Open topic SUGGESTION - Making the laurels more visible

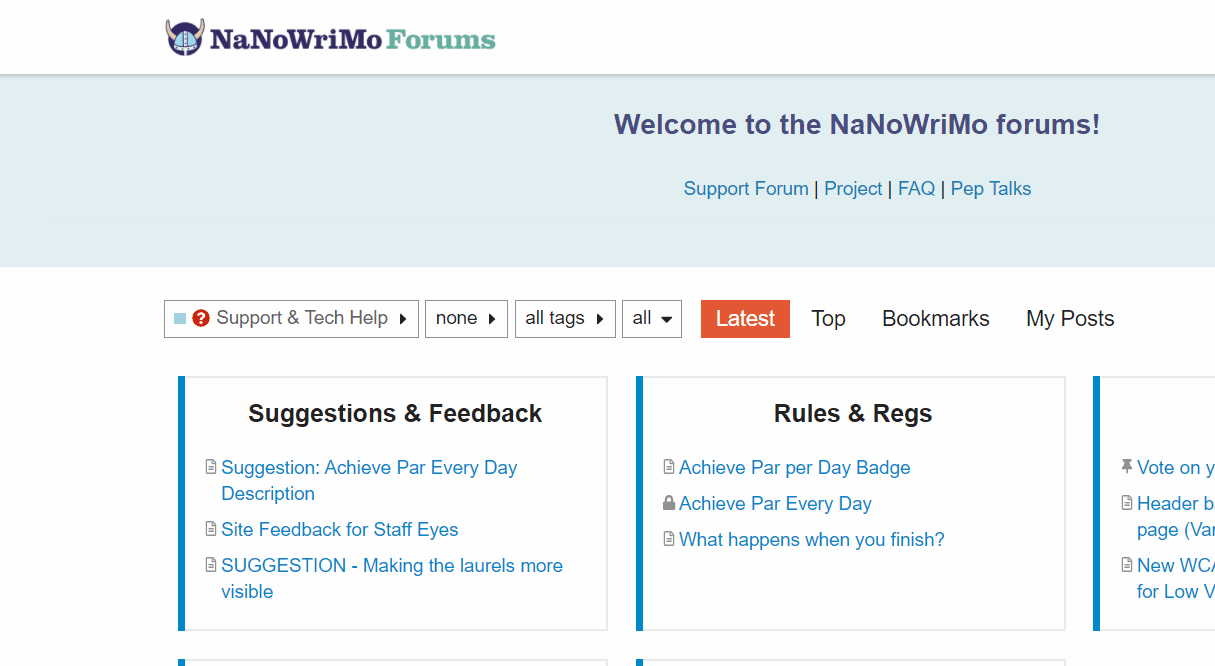click(x=392, y=578)
